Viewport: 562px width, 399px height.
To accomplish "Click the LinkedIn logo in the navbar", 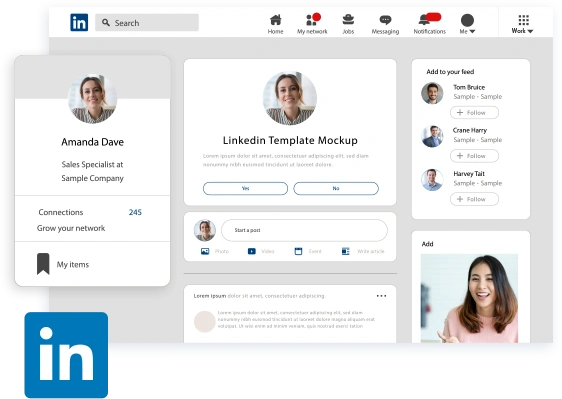I will click(x=79, y=23).
